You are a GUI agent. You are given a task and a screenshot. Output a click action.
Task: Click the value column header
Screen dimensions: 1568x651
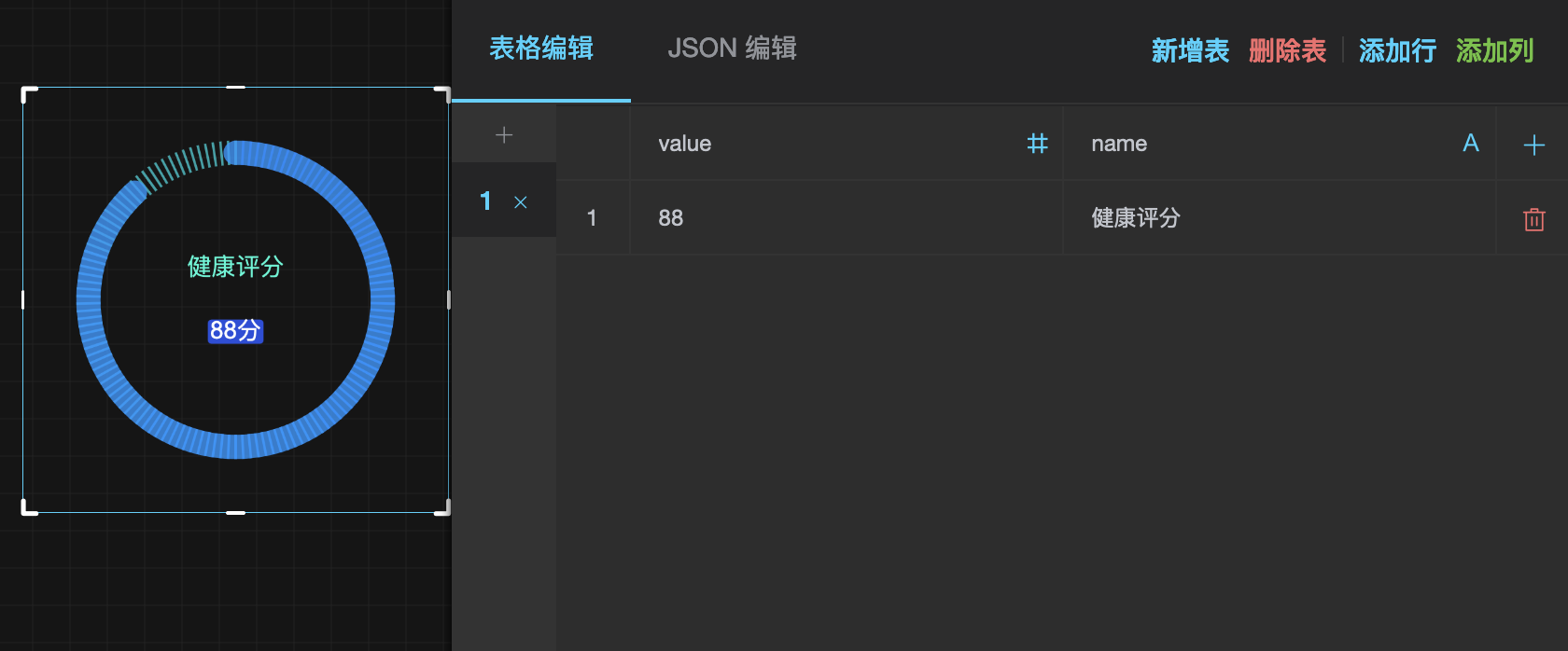(x=685, y=144)
